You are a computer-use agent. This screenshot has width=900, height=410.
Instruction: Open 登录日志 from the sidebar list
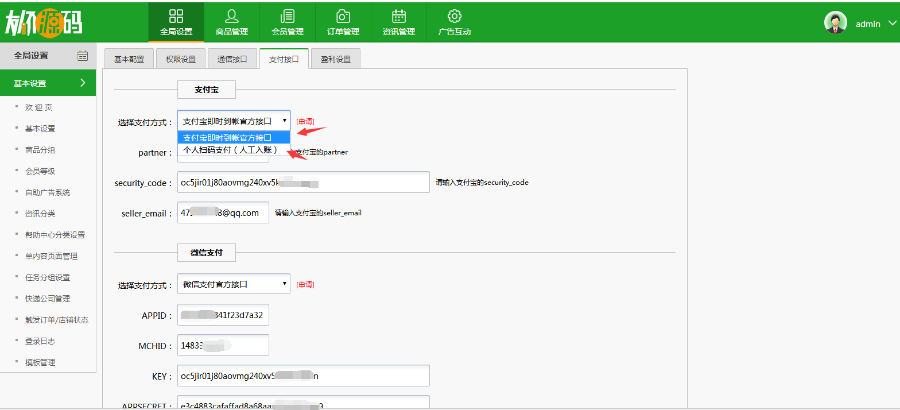(40, 341)
